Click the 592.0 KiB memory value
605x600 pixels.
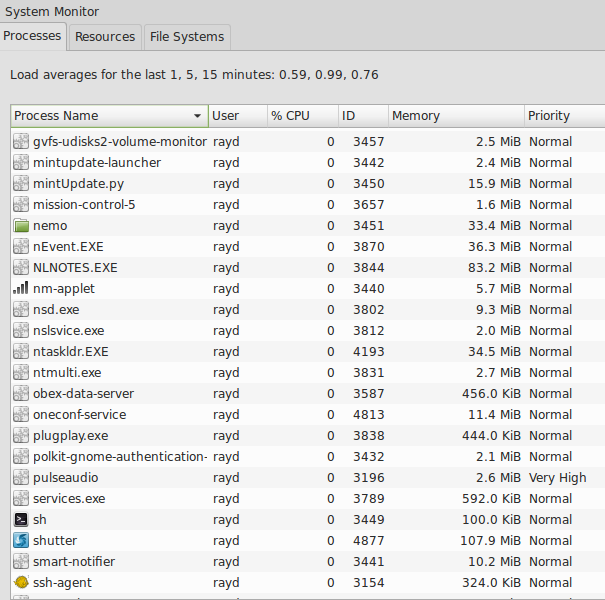tap(492, 499)
